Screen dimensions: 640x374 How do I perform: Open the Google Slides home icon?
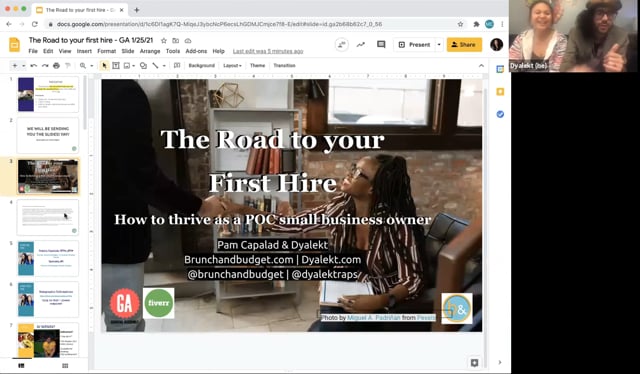point(14,45)
